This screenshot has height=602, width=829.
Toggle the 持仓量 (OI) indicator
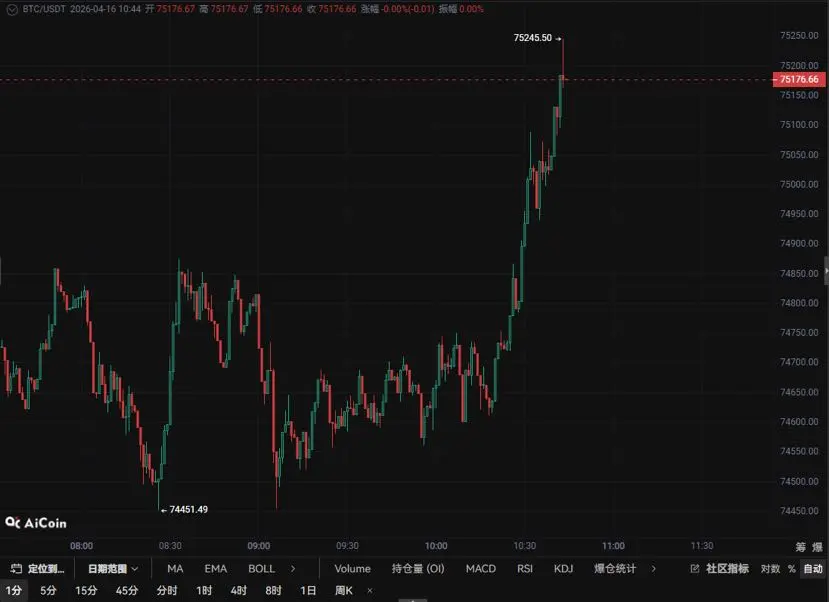pos(418,569)
